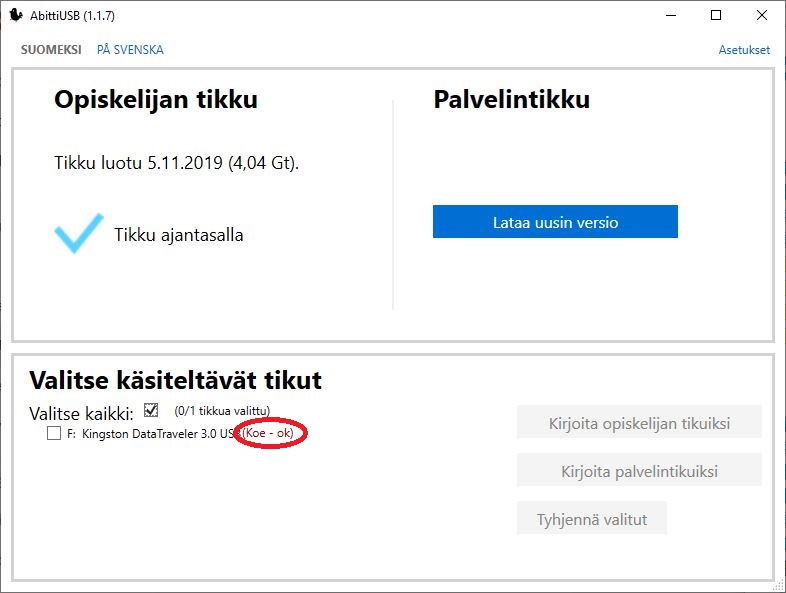
Task: Click the circled Koe - ok status
Action: (271, 434)
